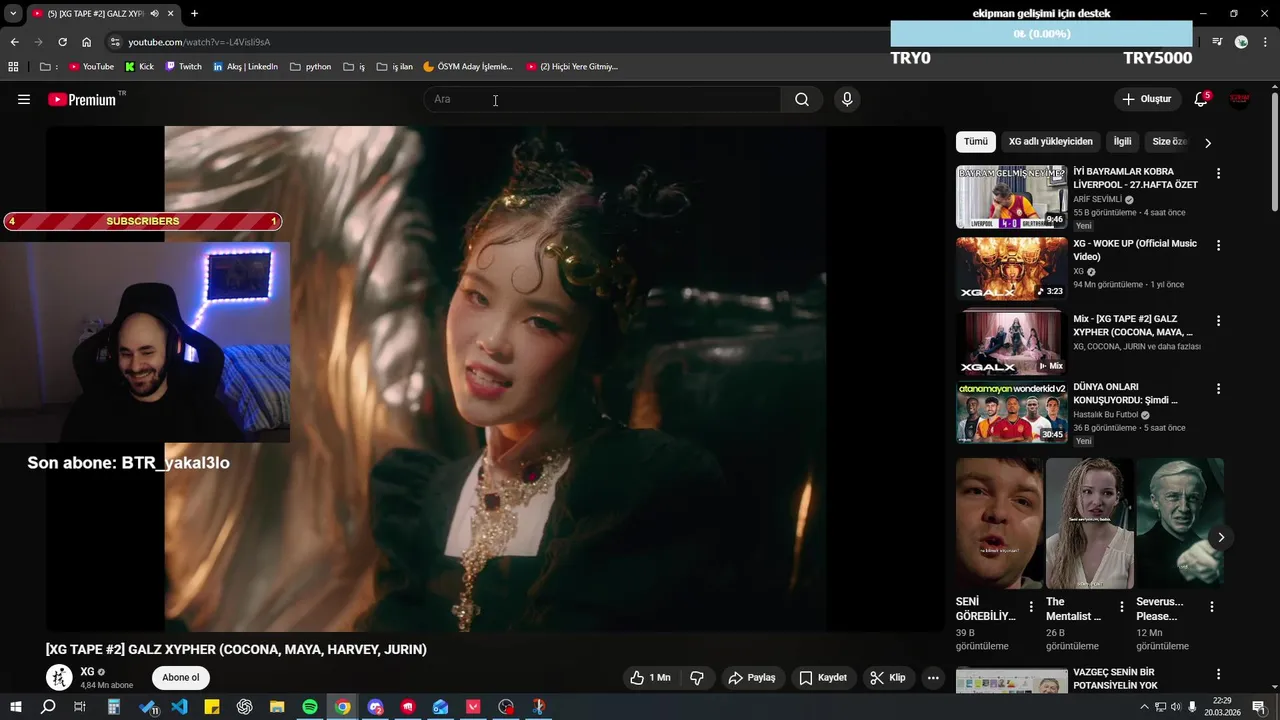Open Chrome profile avatar
Screen dimensions: 1280x720
pyautogui.click(x=1241, y=42)
